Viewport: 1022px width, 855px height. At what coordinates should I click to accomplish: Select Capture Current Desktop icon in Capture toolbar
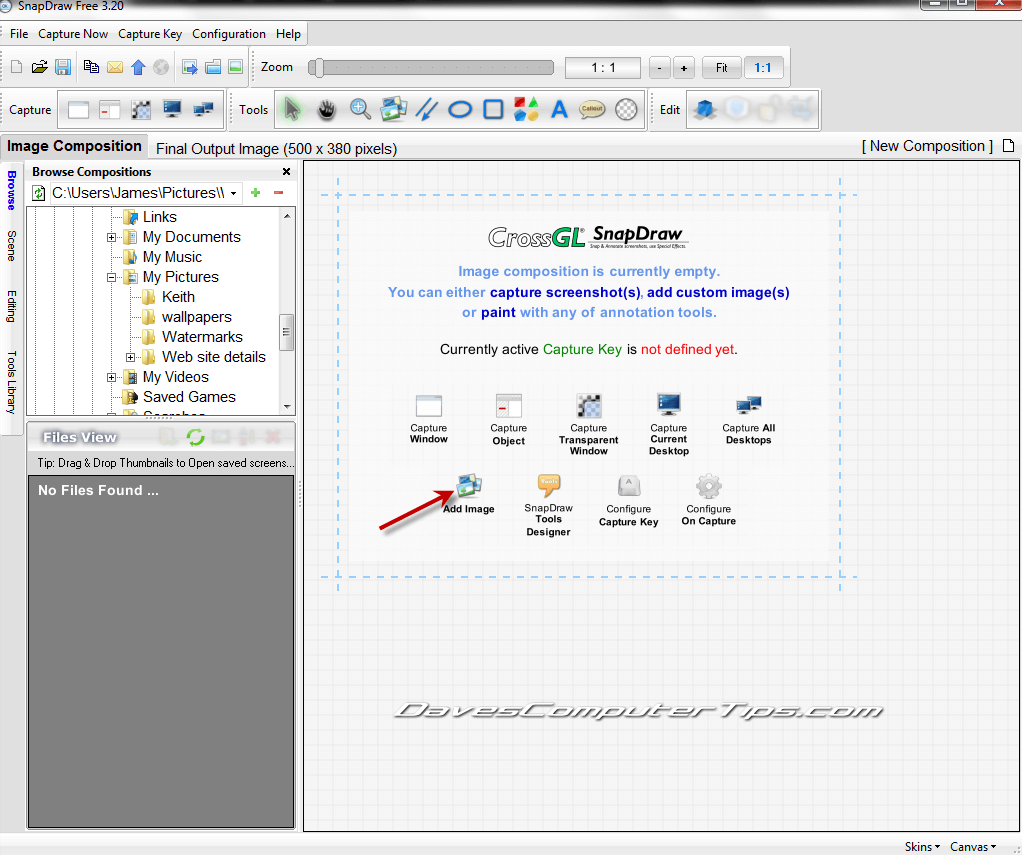click(172, 109)
